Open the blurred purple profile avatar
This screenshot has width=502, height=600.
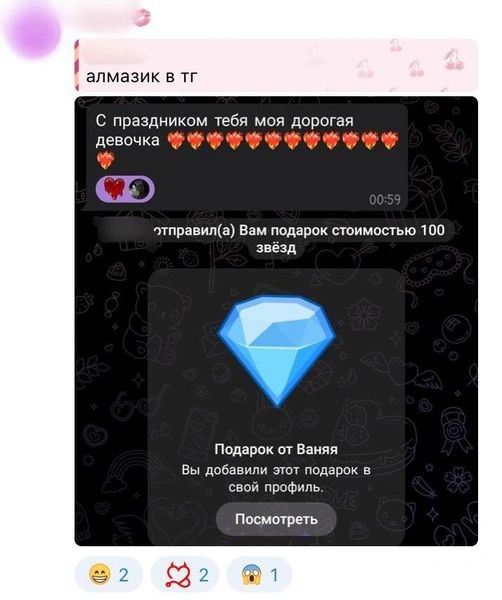33,31
